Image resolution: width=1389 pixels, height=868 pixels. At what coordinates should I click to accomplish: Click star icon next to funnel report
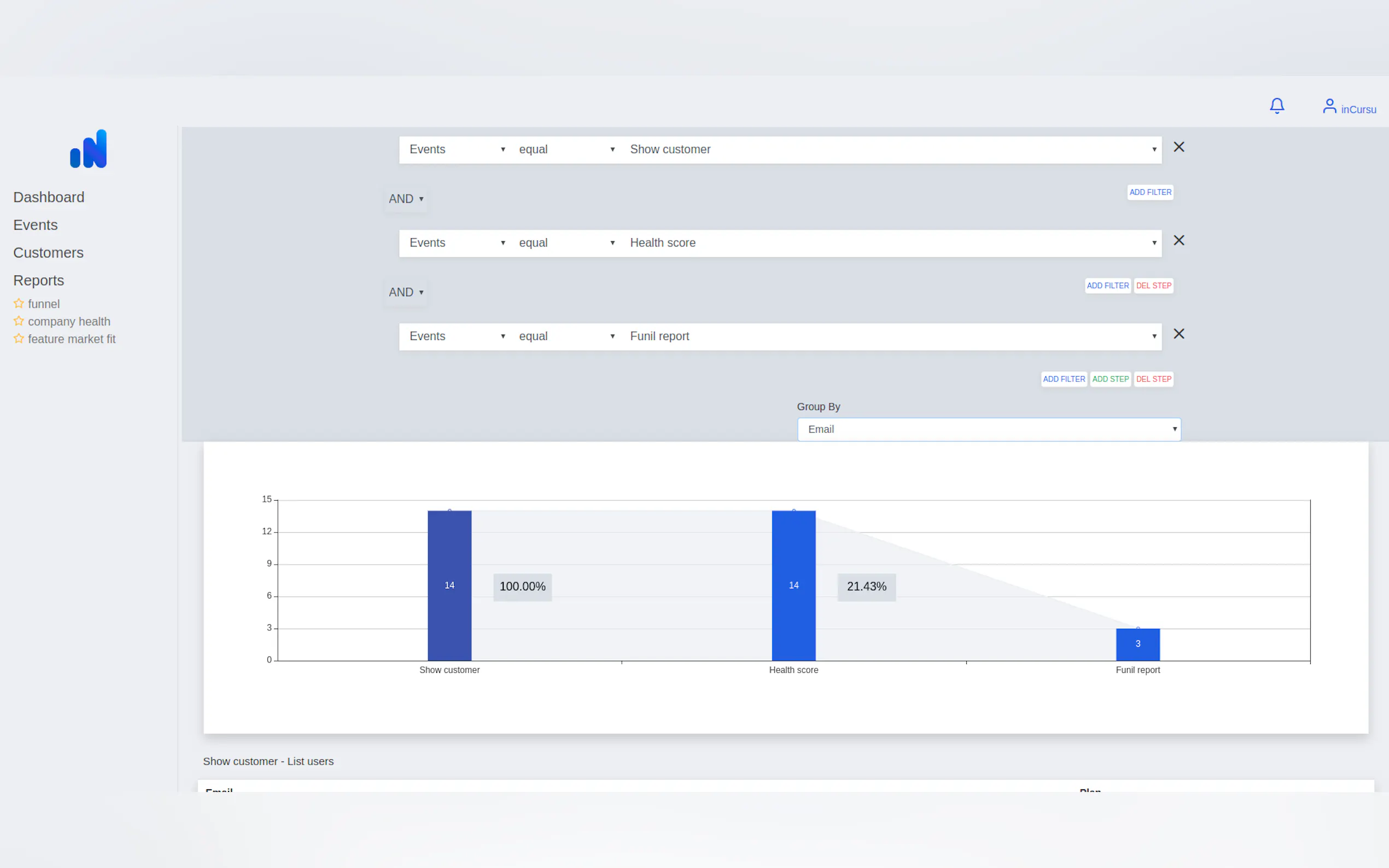tap(19, 303)
